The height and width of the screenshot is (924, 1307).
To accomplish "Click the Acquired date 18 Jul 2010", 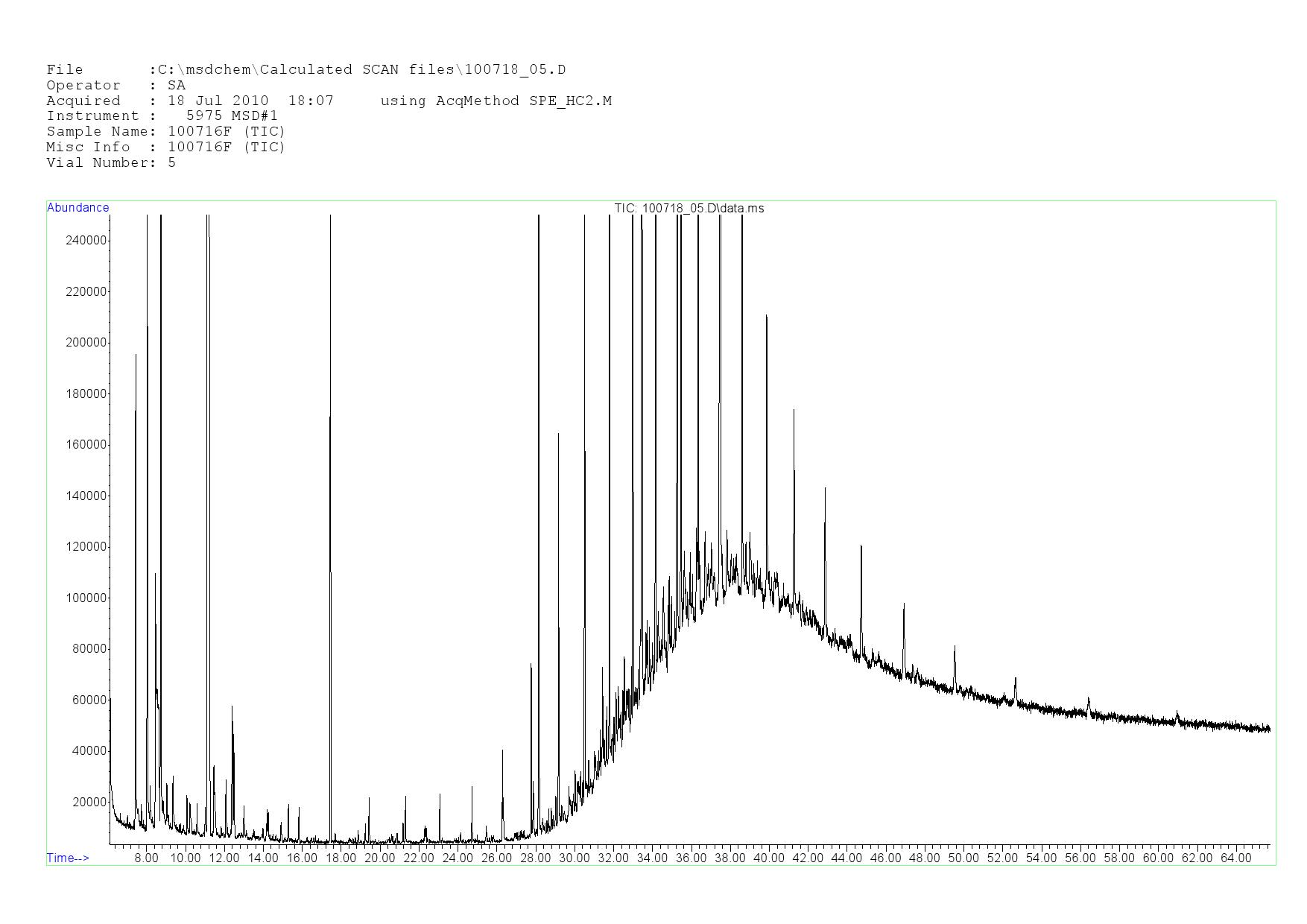I will point(218,101).
